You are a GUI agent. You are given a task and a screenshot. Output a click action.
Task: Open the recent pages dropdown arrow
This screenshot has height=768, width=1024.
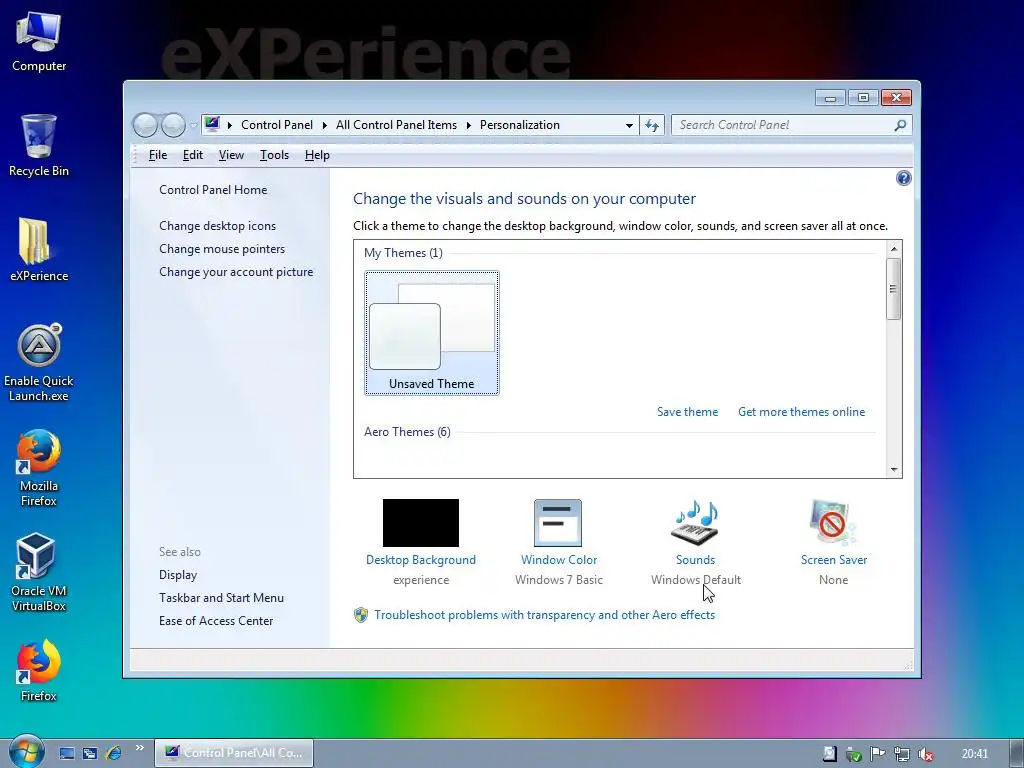tap(193, 125)
